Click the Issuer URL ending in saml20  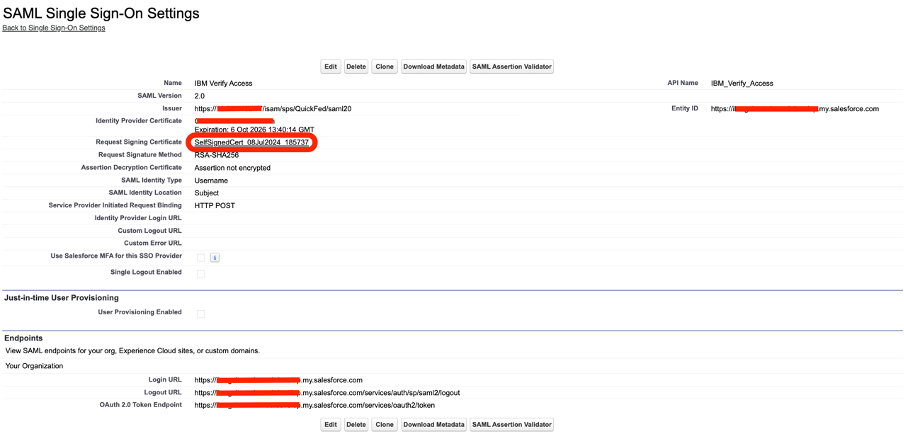click(x=273, y=108)
